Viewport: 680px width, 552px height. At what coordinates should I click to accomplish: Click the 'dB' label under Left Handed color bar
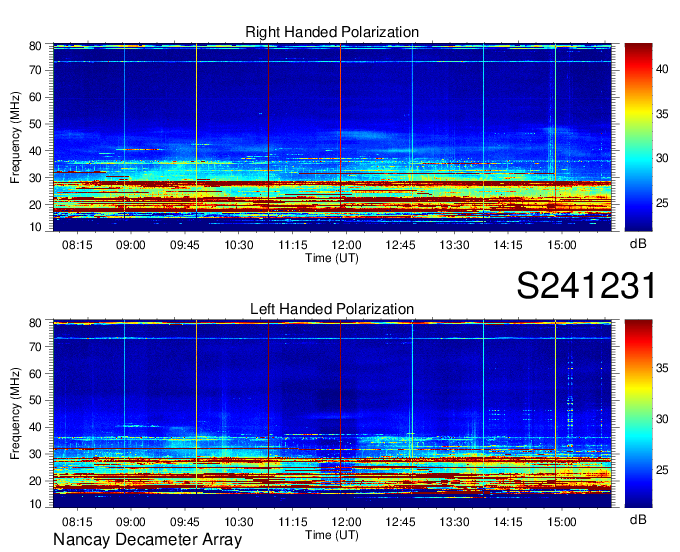click(x=638, y=520)
